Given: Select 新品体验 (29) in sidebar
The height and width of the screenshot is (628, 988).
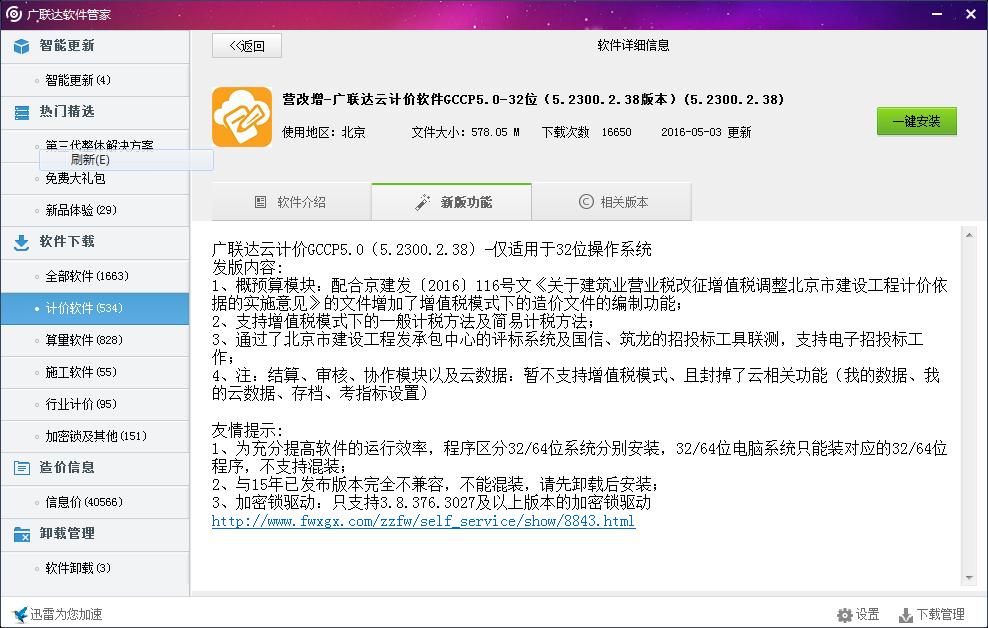Looking at the screenshot, I should click(x=95, y=210).
